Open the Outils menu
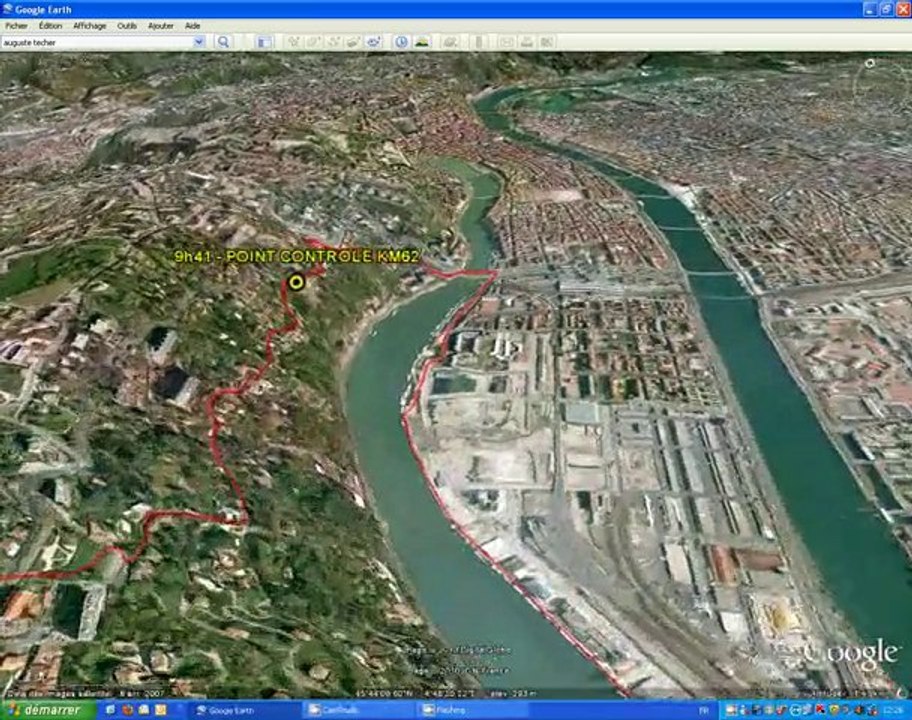Viewport: 912px width, 720px height. 127,26
